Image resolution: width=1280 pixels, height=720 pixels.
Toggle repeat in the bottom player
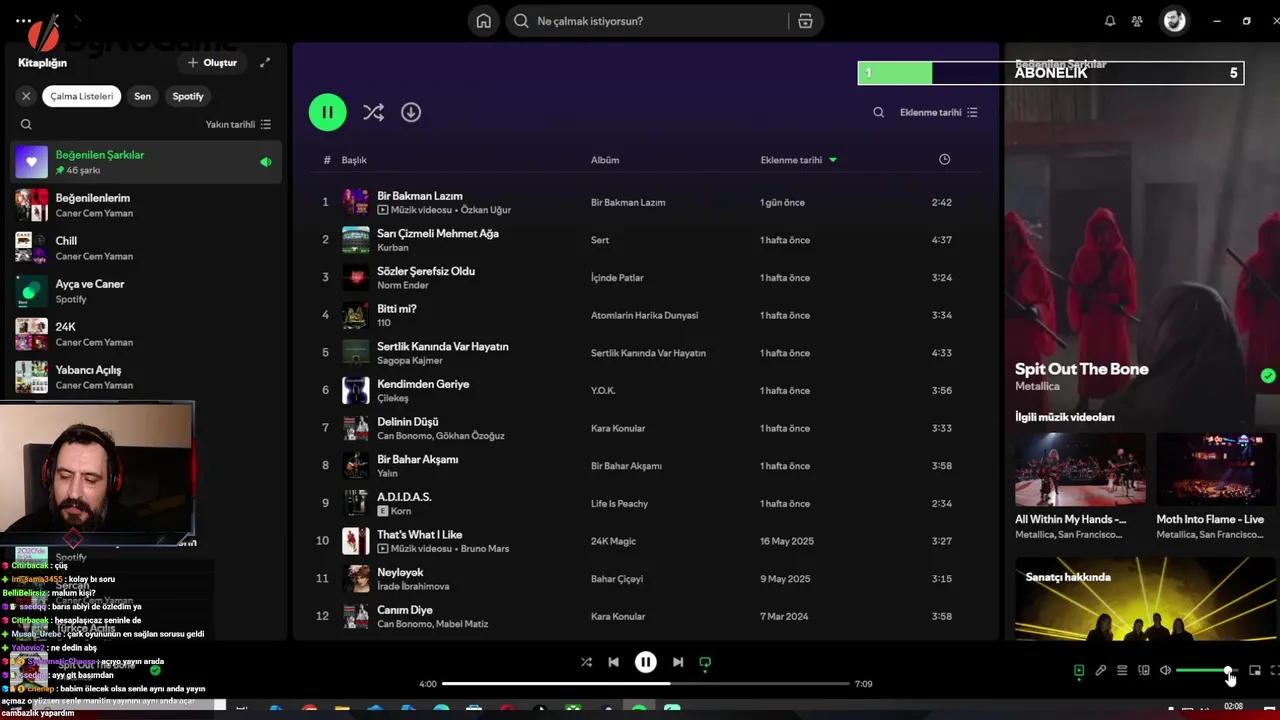point(705,662)
